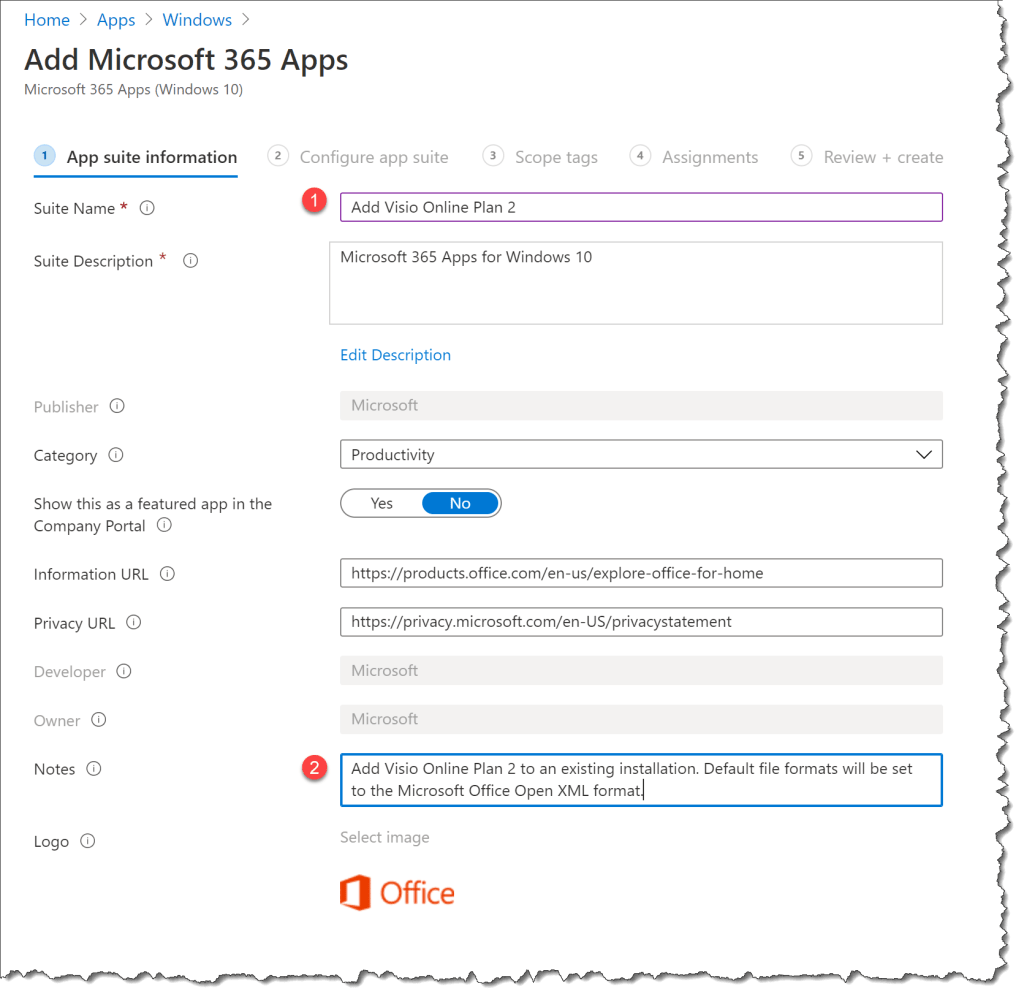Click inside the Notes text box

click(641, 780)
